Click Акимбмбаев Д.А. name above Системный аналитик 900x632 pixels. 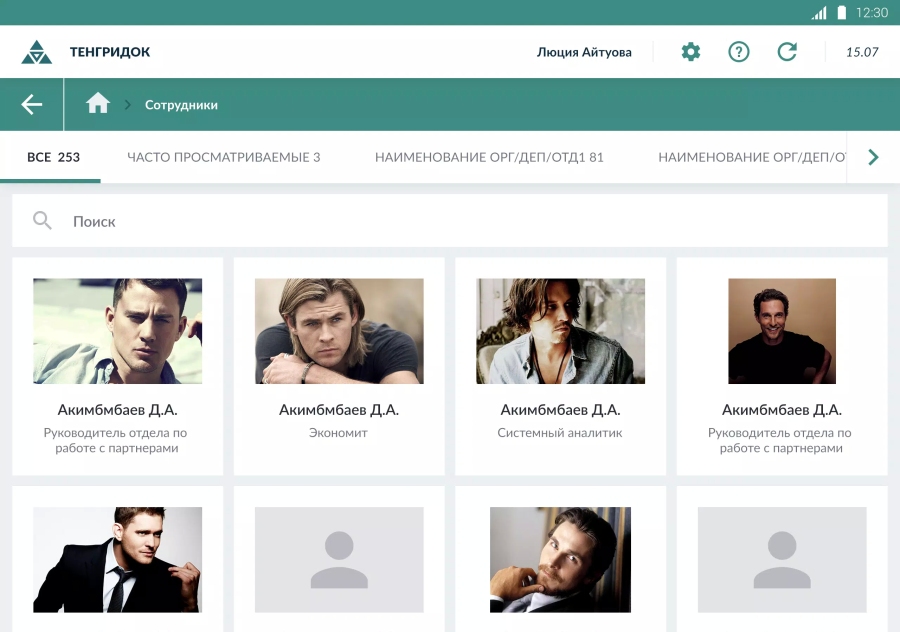pyautogui.click(x=560, y=410)
